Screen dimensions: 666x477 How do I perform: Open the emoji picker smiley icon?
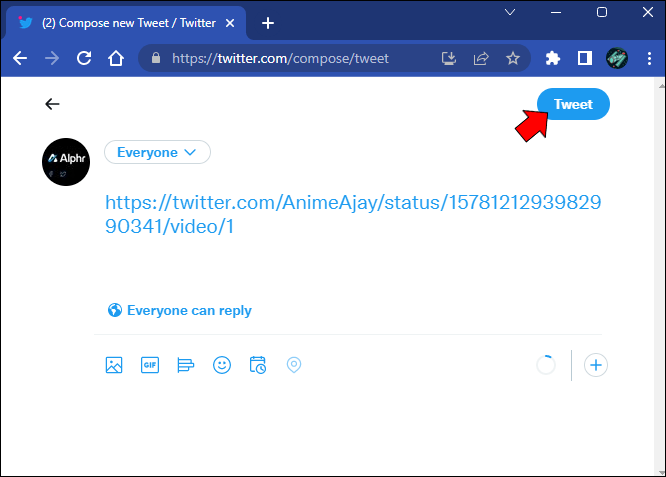tap(222, 365)
